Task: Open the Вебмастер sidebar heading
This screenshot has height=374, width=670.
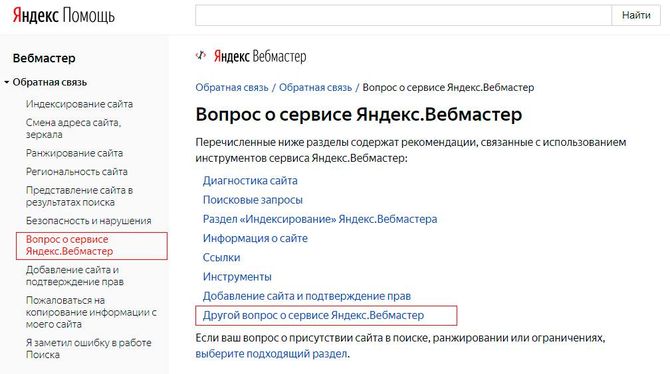Action: pyautogui.click(x=44, y=58)
